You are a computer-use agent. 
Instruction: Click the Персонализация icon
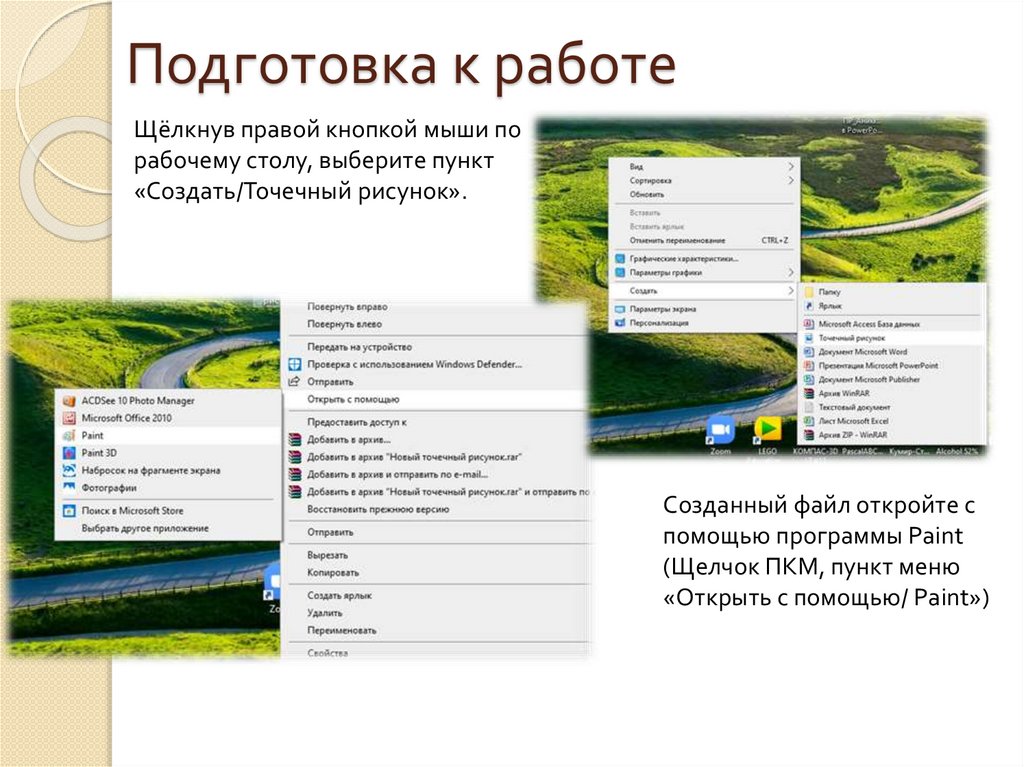pyautogui.click(x=620, y=323)
